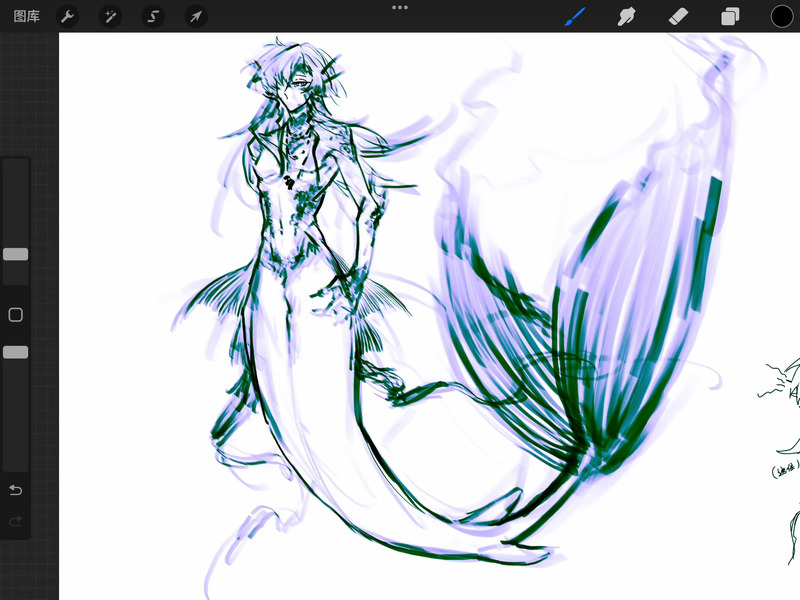Undo the last stroke
This screenshot has height=600, width=800.
[16, 490]
